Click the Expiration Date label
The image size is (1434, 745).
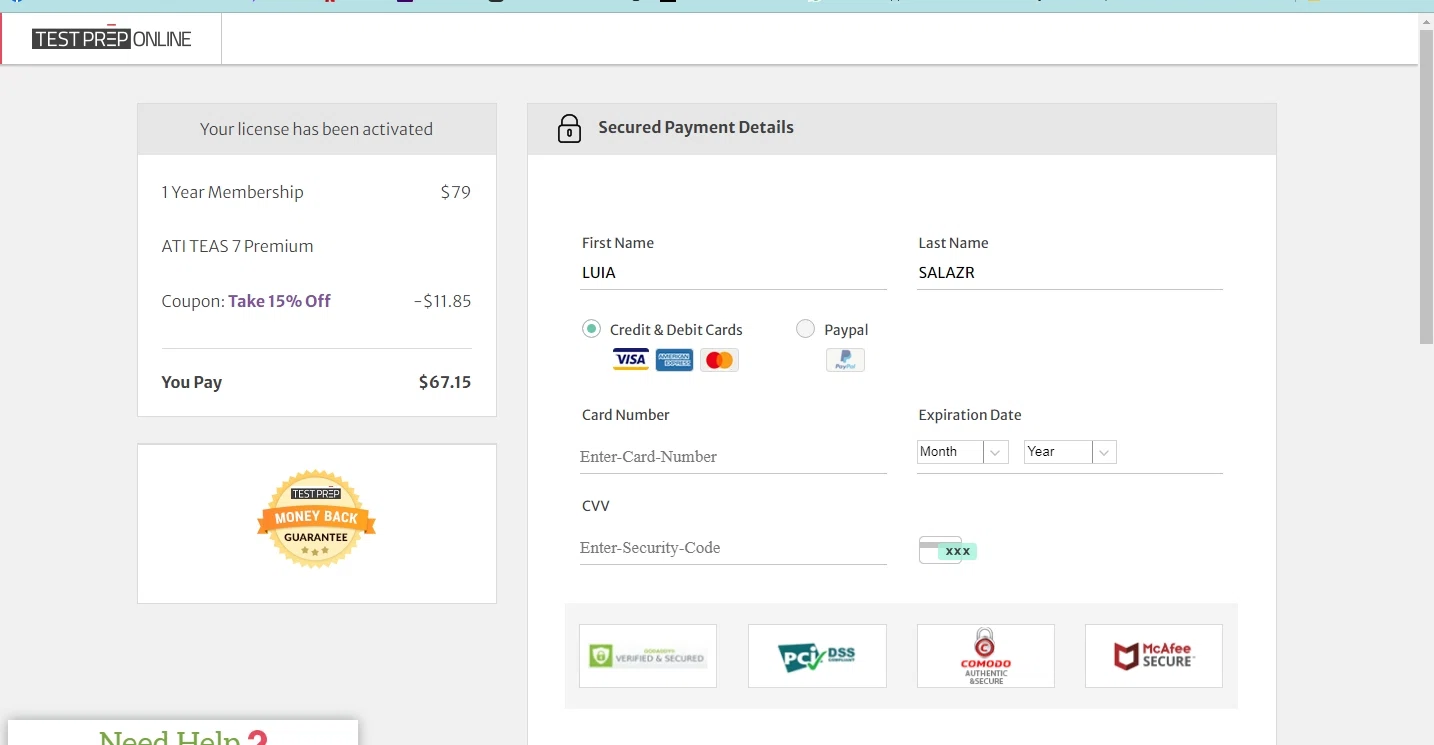970,415
